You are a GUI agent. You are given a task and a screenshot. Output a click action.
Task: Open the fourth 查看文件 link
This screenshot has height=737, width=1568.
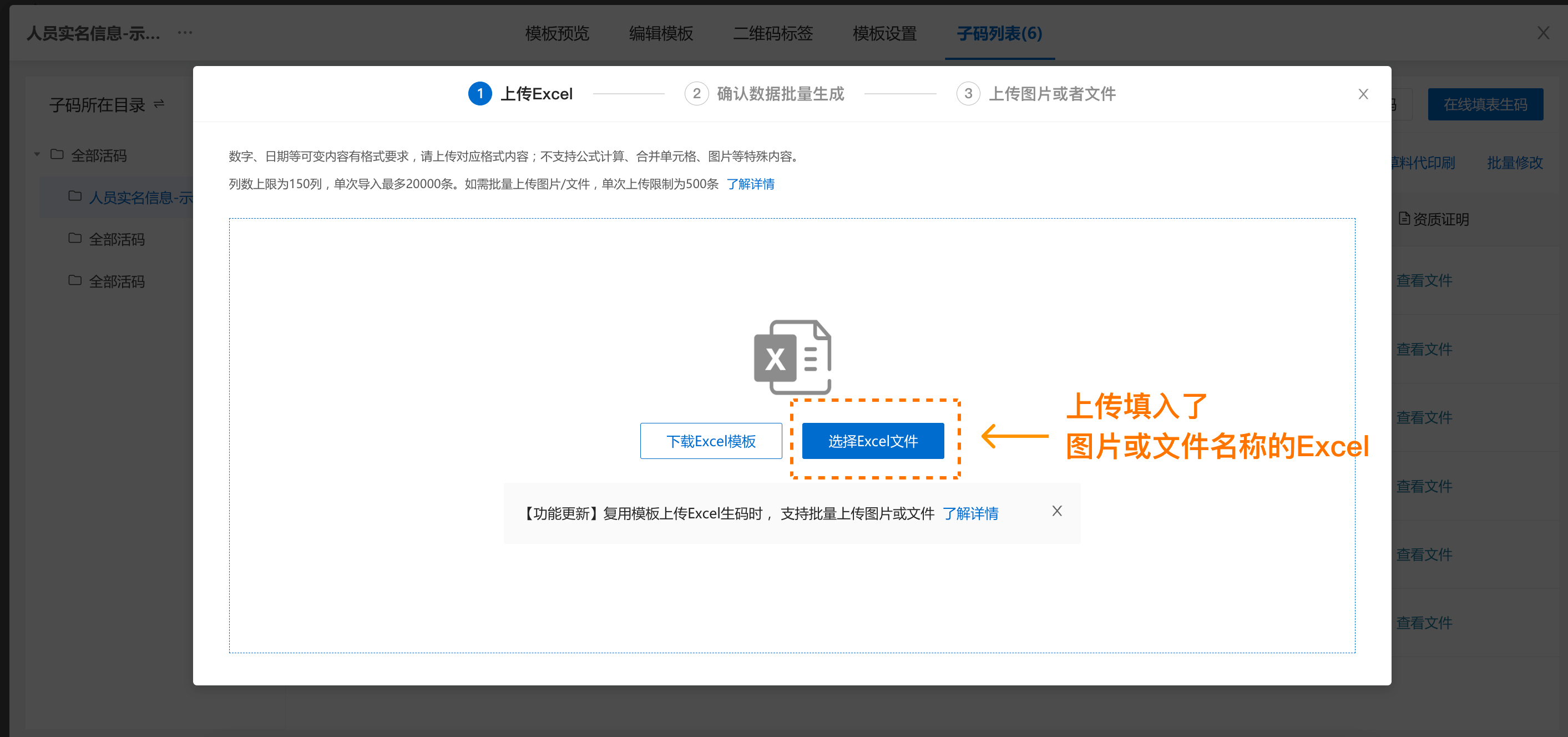pyautogui.click(x=1424, y=486)
